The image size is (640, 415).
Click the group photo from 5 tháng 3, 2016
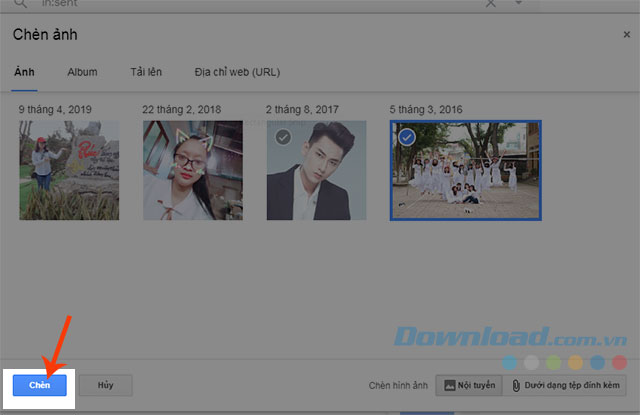point(466,170)
